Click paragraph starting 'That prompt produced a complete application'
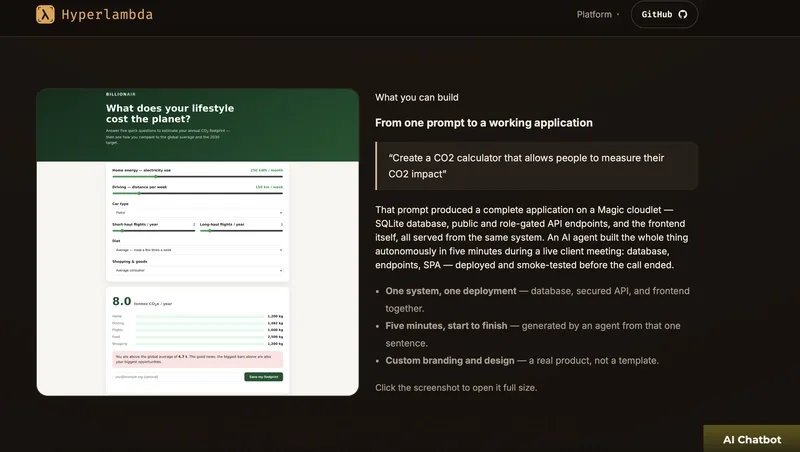 point(532,237)
